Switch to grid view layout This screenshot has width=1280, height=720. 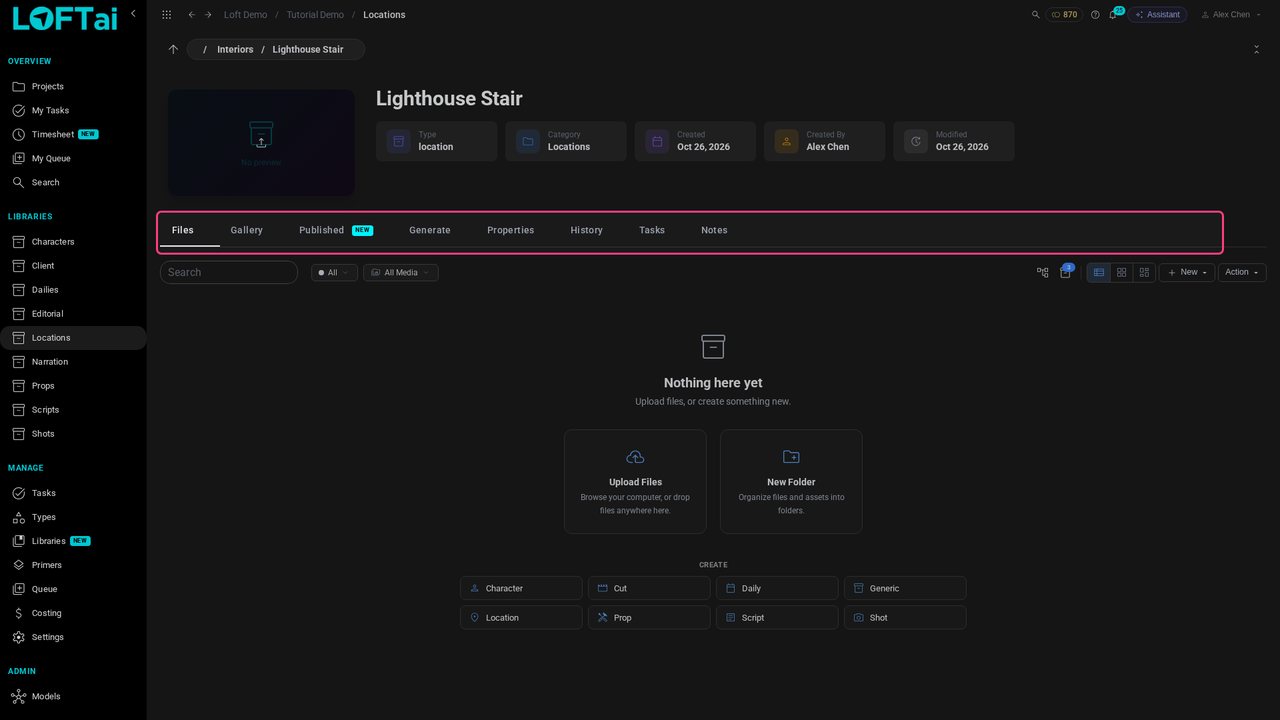pyautogui.click(x=1122, y=272)
